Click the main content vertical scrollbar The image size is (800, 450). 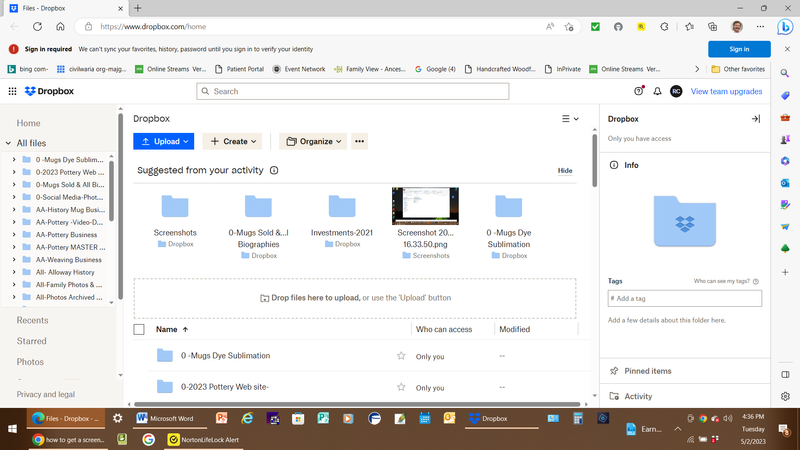[x=594, y=161]
